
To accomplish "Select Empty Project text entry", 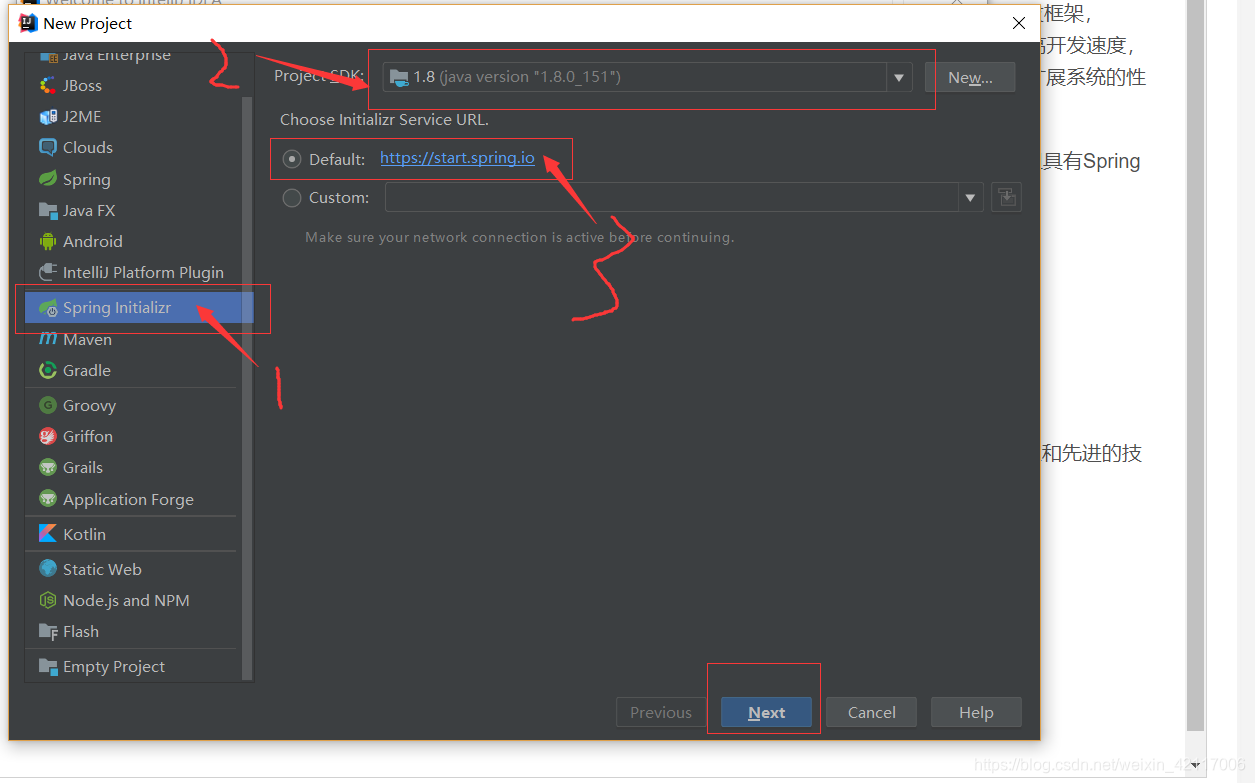I will point(114,667).
